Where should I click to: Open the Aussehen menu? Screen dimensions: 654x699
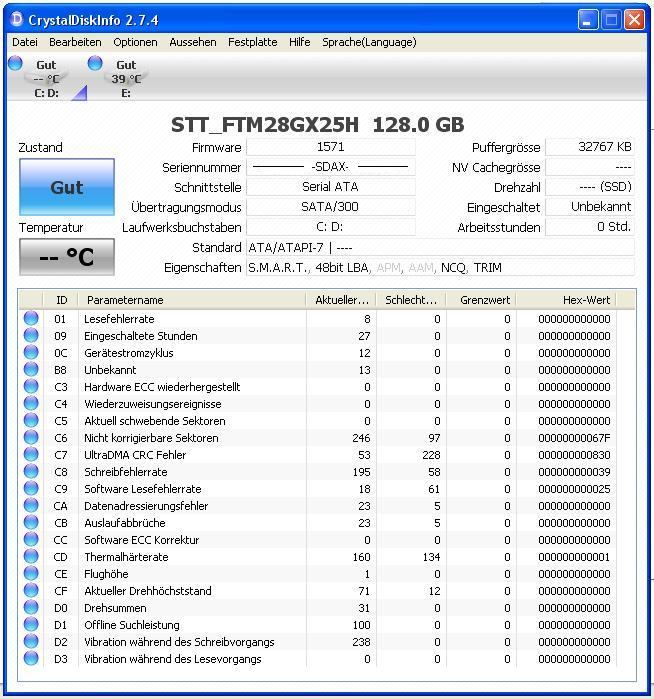pyautogui.click(x=193, y=42)
